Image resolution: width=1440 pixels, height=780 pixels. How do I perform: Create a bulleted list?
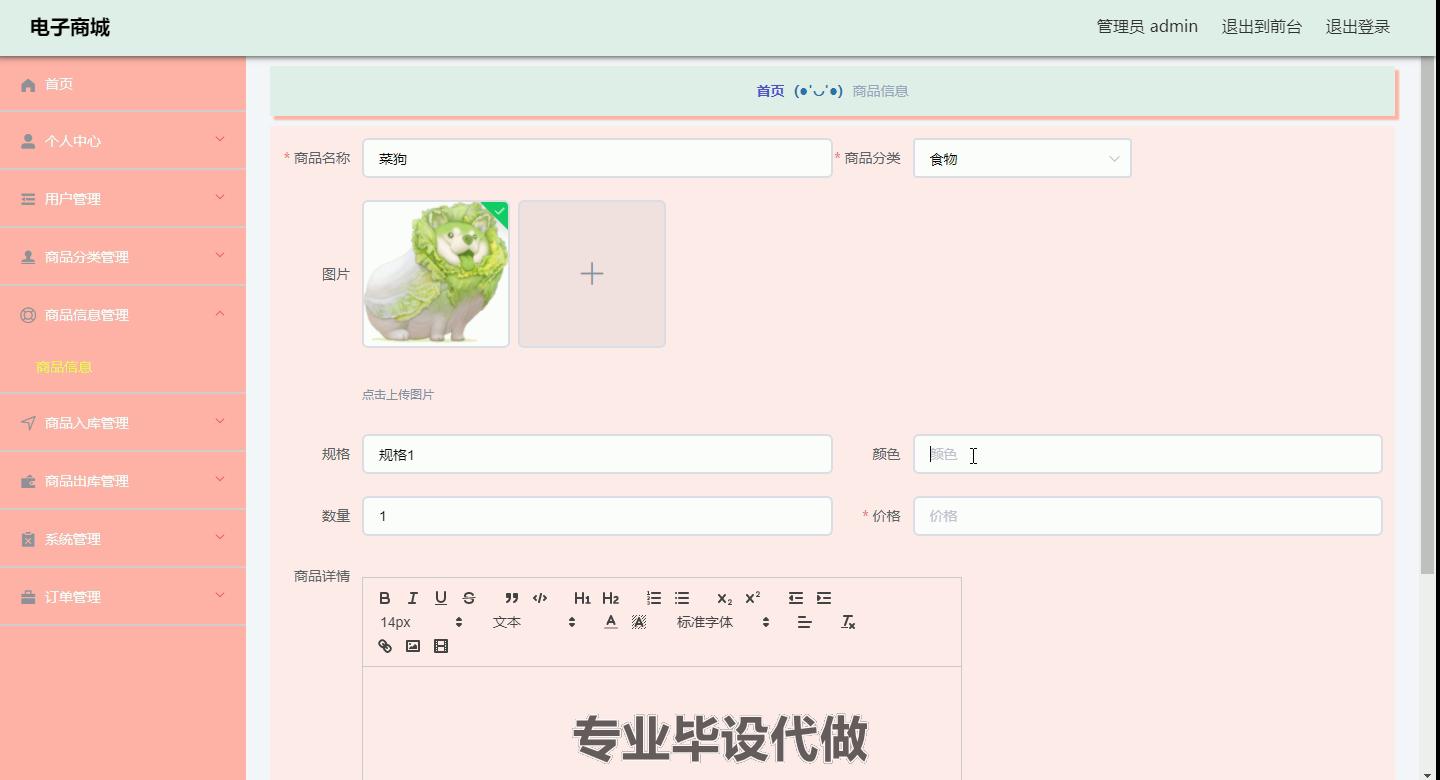click(x=682, y=598)
